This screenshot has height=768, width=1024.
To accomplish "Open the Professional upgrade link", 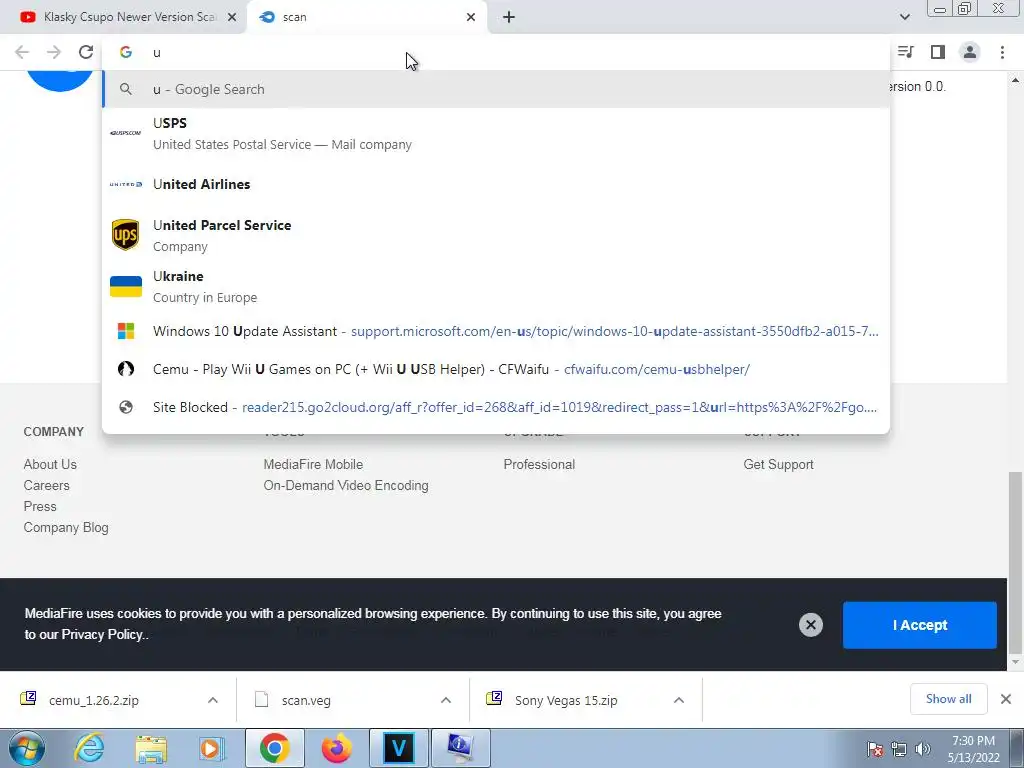I will pyautogui.click(x=539, y=464).
